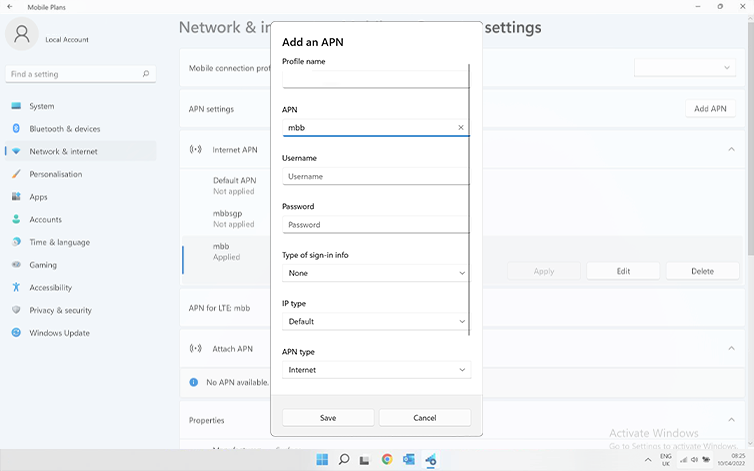This screenshot has height=471, width=754.
Task: Click the Profile name text field
Action: pyautogui.click(x=375, y=80)
